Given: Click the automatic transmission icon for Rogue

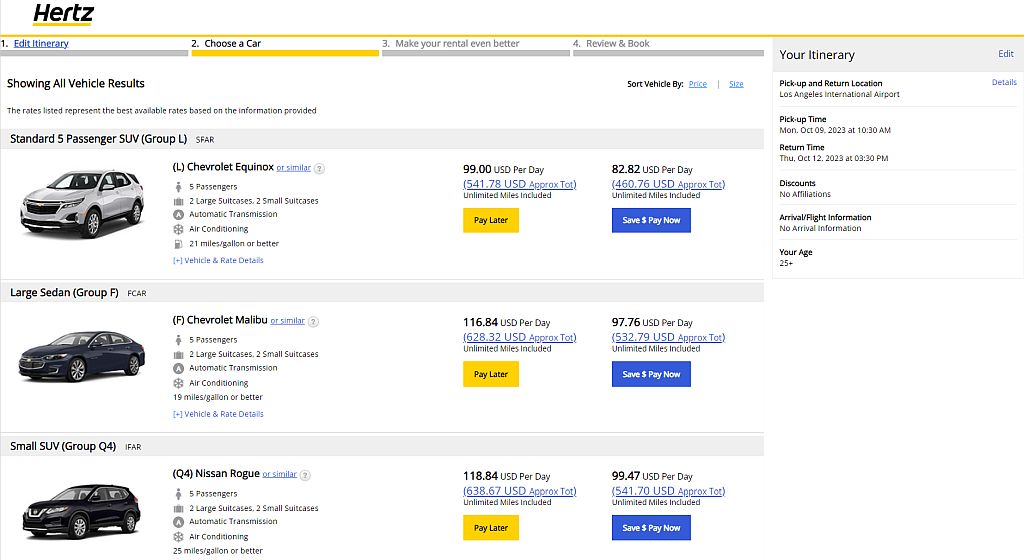Looking at the screenshot, I should coord(178,521).
